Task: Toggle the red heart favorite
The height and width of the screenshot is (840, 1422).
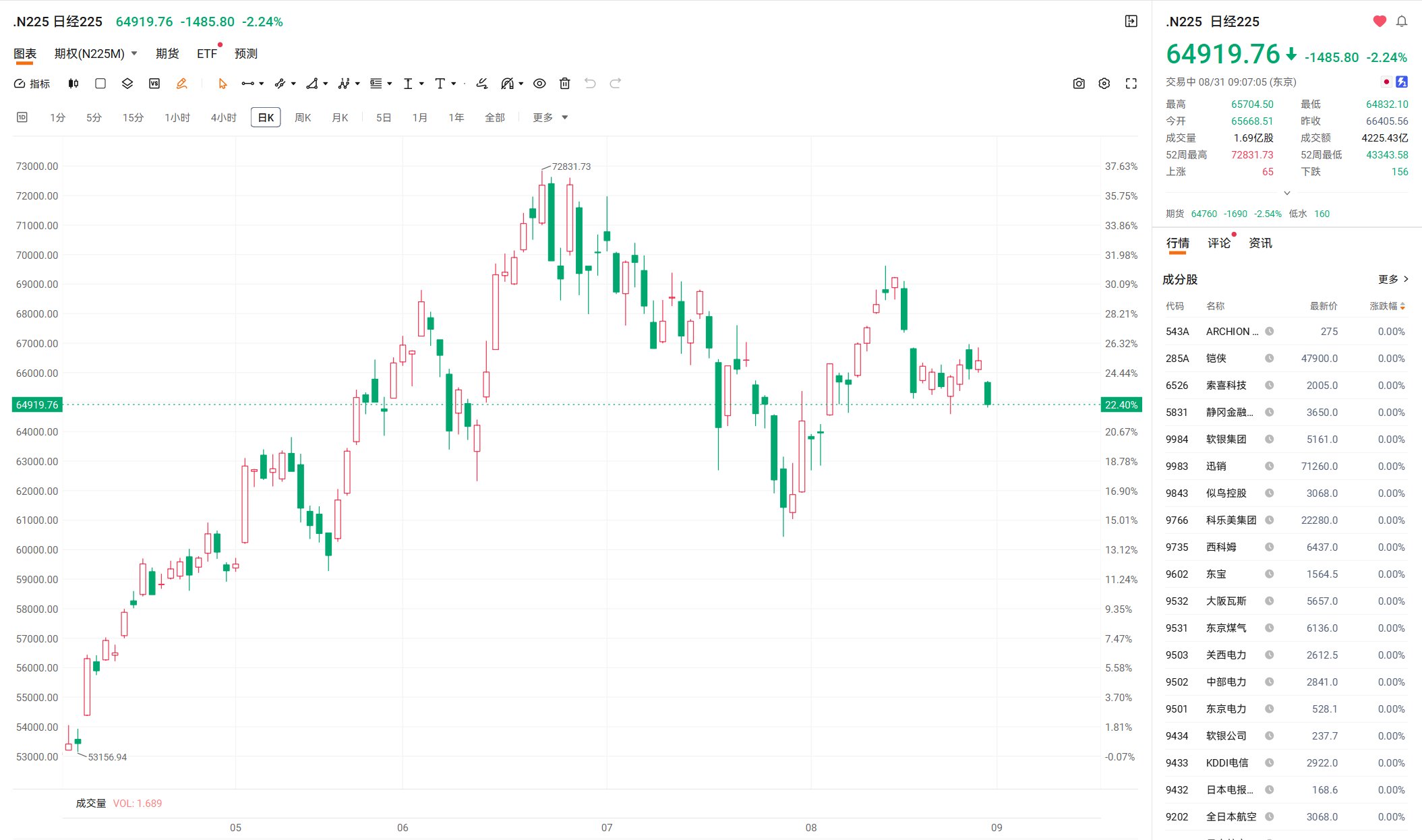Action: [1380, 22]
